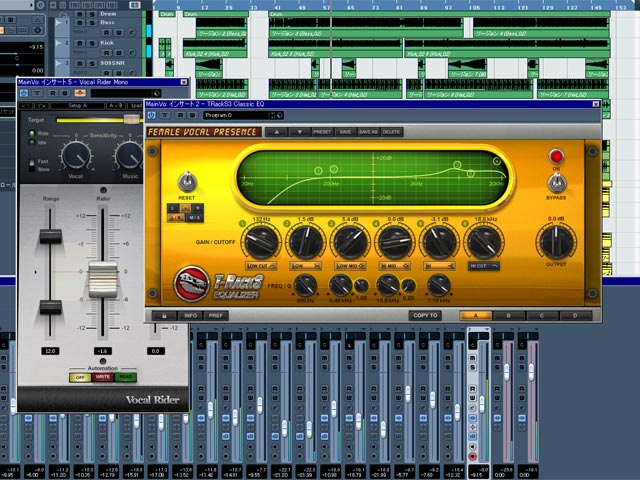Select L channel mode button
640x480 pixels.
click(173, 208)
